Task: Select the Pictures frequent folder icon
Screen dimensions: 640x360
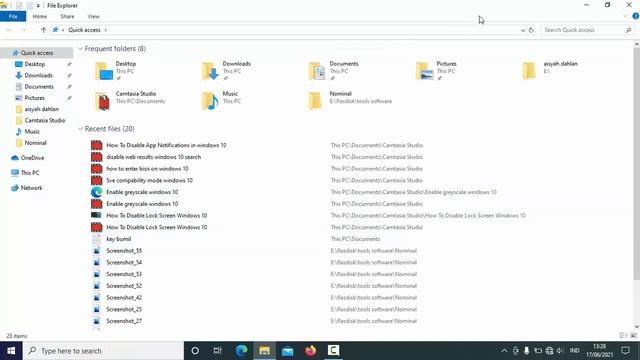Action: (424, 71)
